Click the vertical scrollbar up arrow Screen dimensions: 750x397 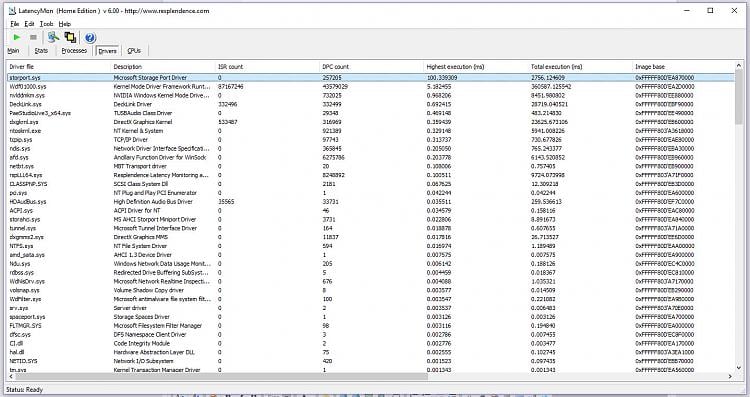coord(739,66)
